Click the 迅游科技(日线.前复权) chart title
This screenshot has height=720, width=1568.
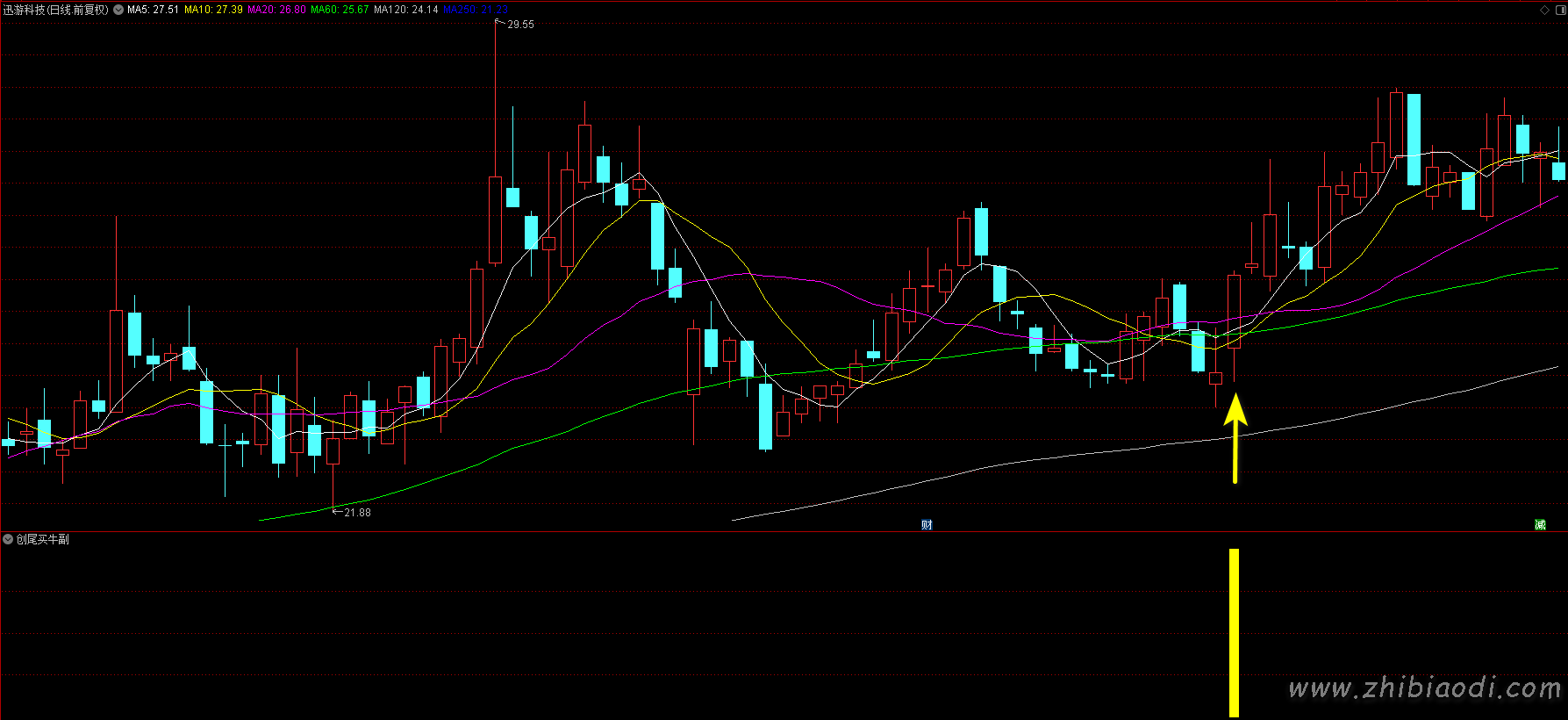pos(56,10)
